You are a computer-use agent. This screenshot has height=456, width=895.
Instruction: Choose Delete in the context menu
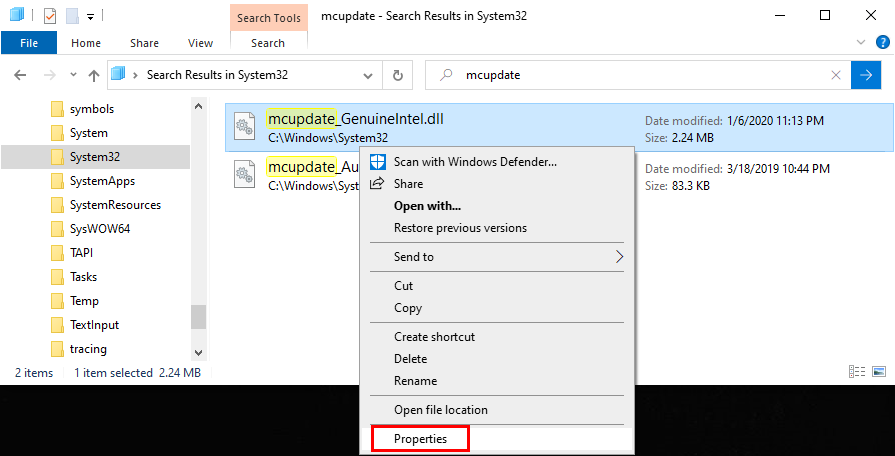(x=497, y=359)
